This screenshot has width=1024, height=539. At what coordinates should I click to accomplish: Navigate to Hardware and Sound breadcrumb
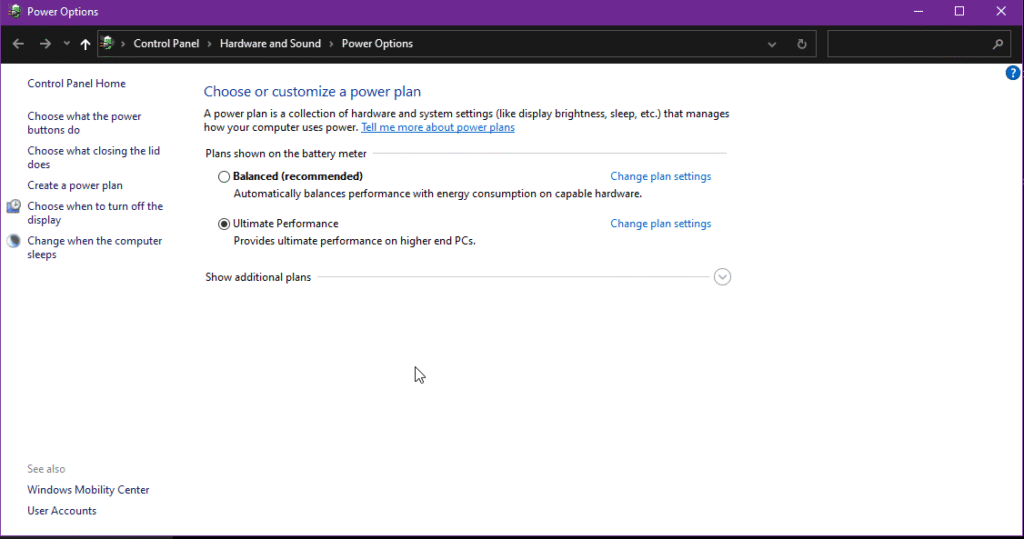(270, 44)
